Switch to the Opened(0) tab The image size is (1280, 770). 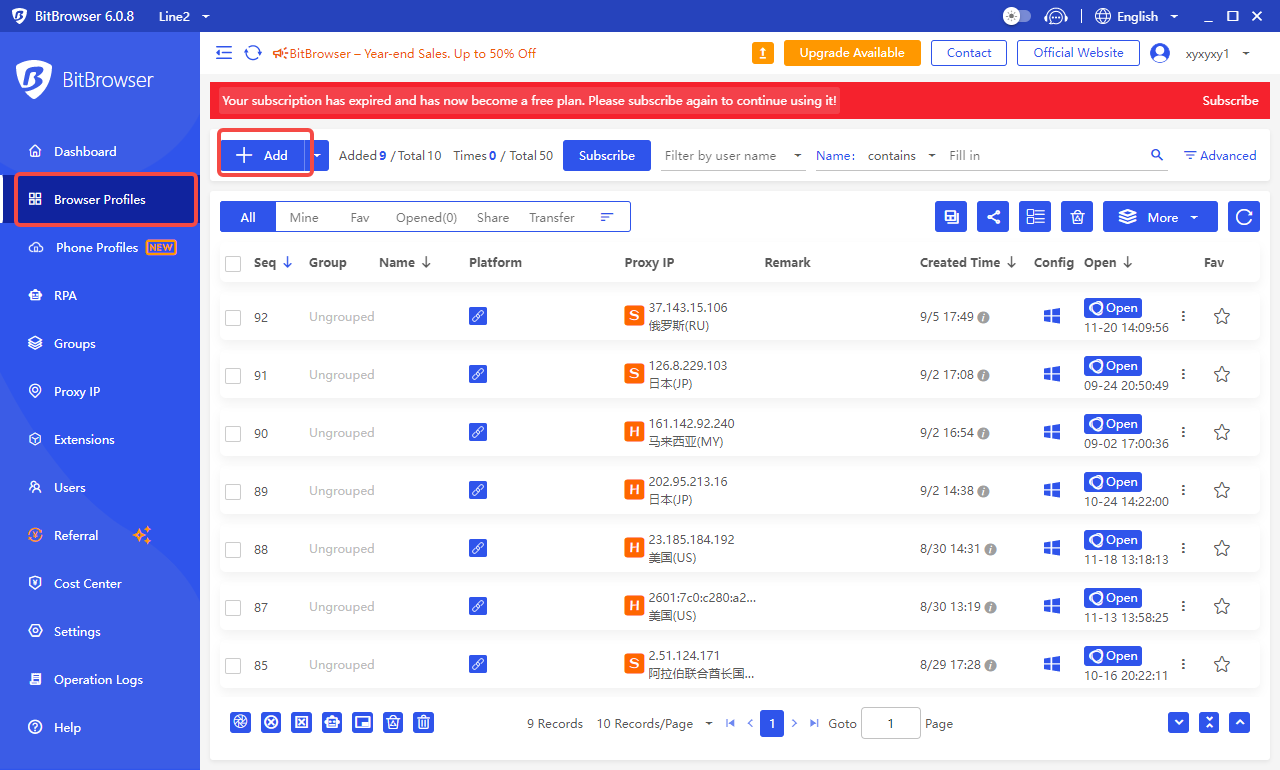click(x=426, y=217)
